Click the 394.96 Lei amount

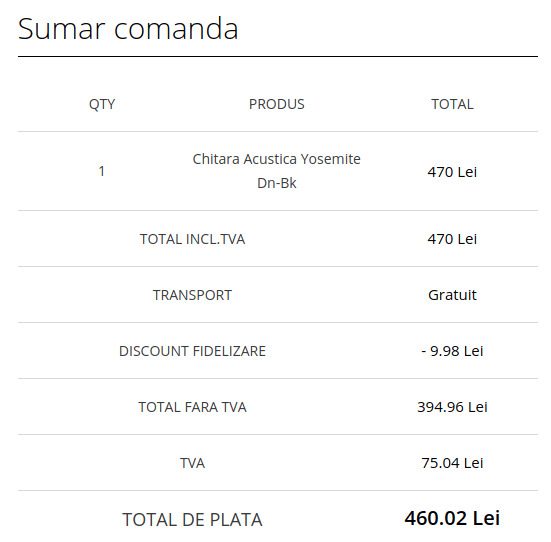(452, 407)
